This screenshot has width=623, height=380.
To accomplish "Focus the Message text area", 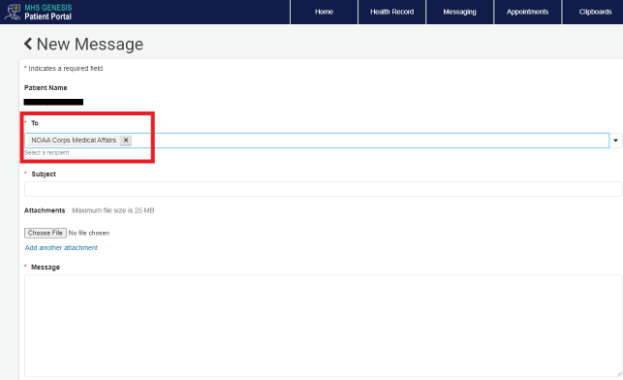I will click(x=323, y=325).
